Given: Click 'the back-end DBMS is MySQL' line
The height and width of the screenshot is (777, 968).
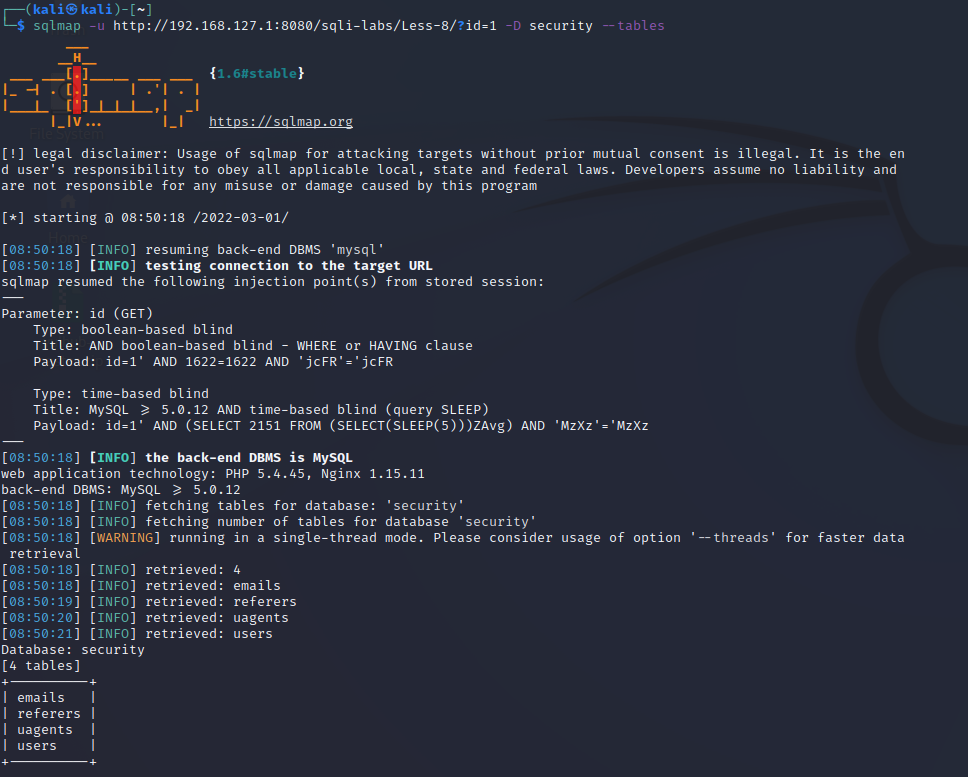Looking at the screenshot, I should pyautogui.click(x=177, y=457).
